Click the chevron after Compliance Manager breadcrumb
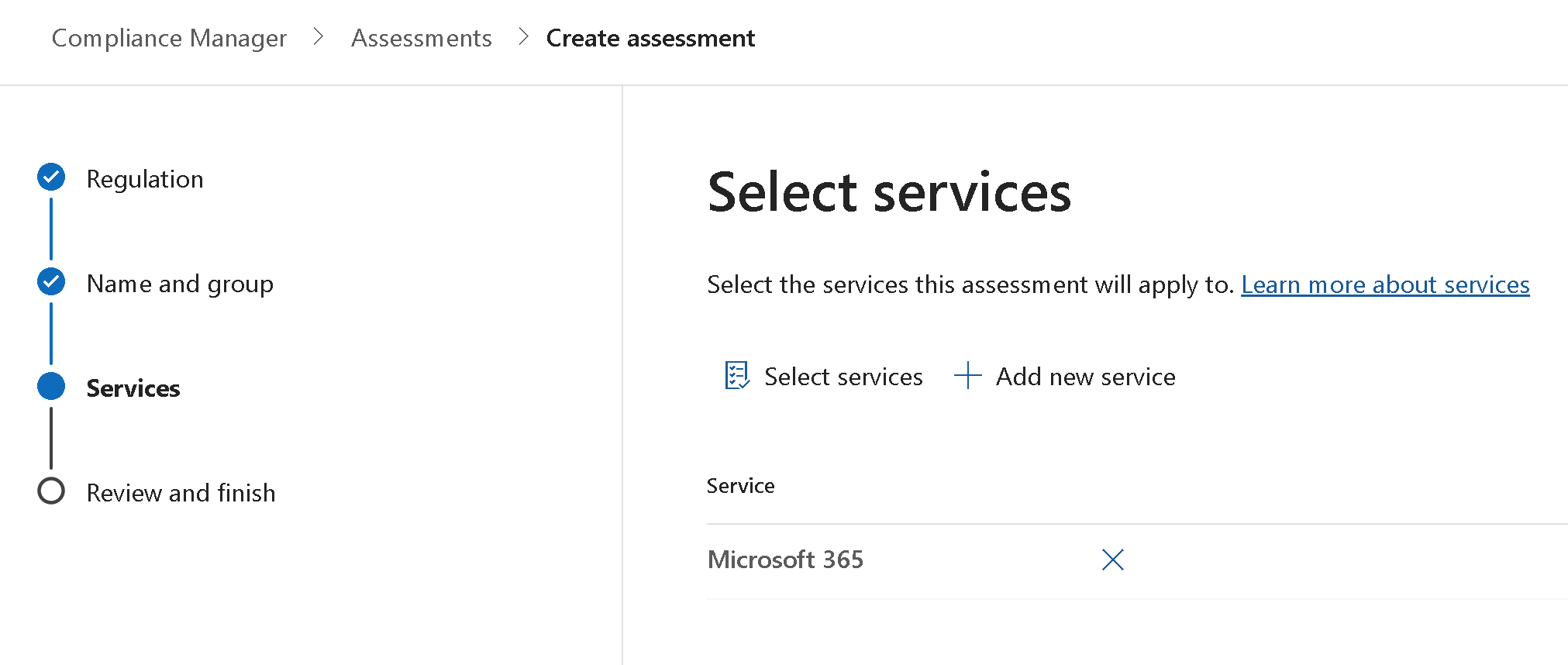 click(x=318, y=37)
